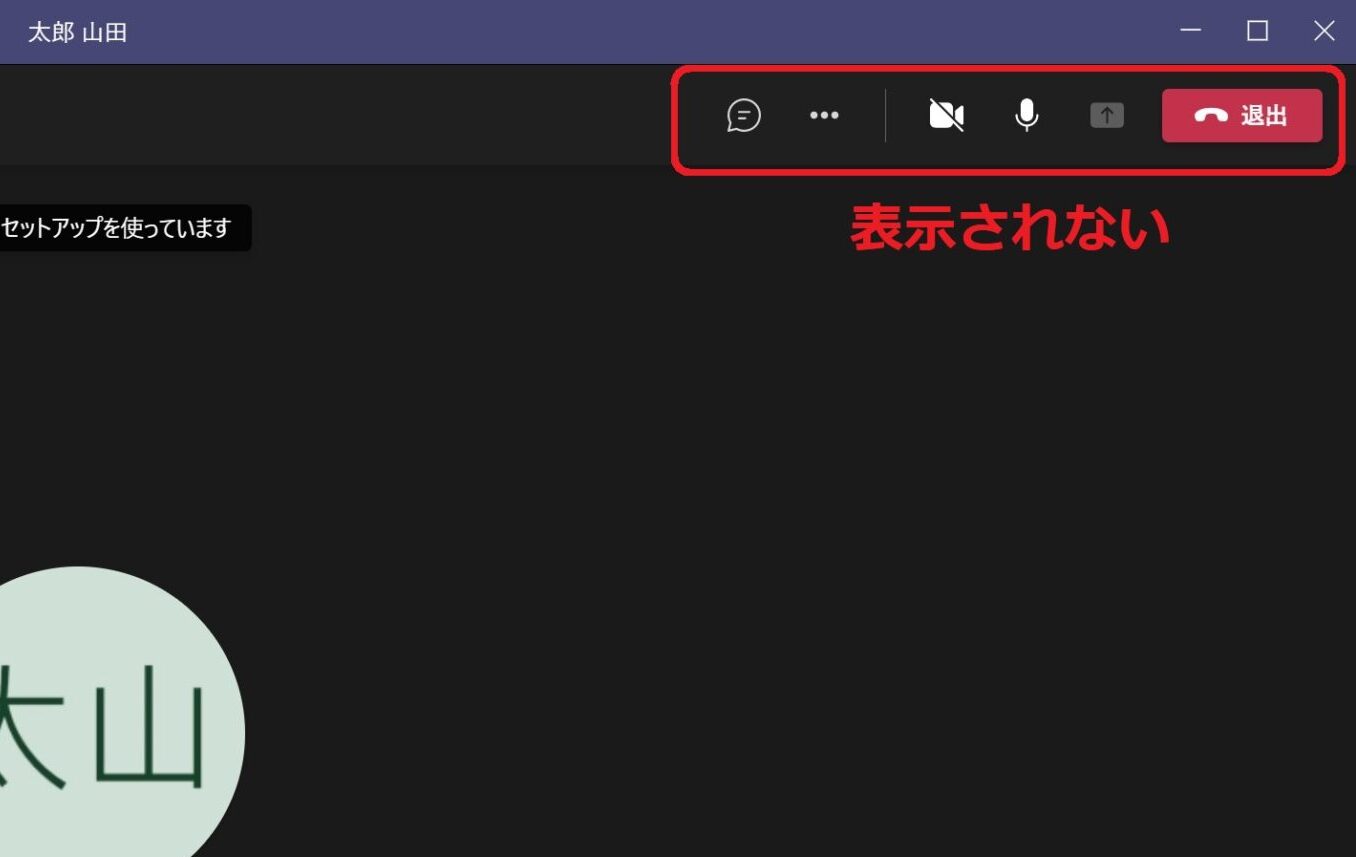Open the three-dot more actions menu

pos(824,115)
